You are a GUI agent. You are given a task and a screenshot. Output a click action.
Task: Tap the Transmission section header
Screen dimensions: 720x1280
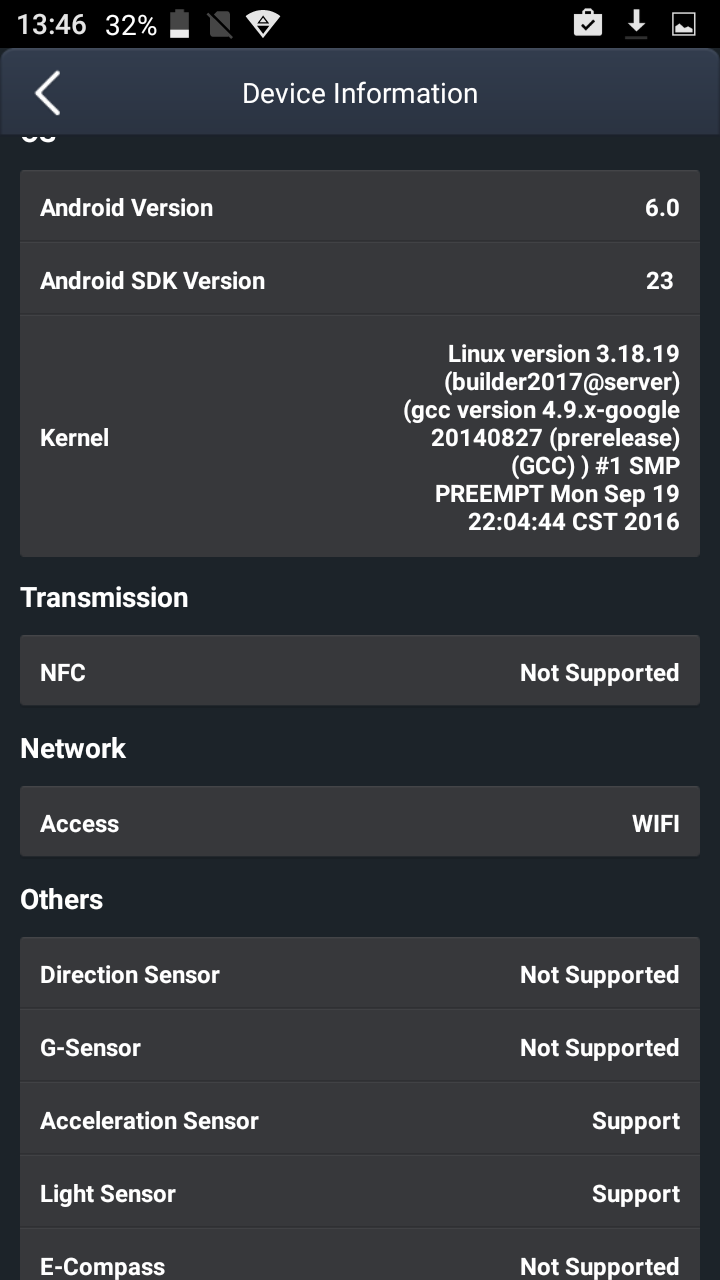click(104, 597)
